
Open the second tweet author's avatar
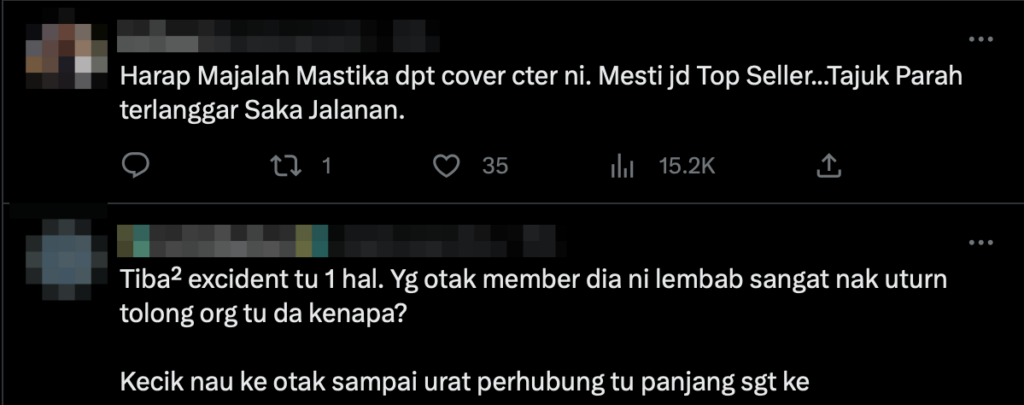(67, 259)
